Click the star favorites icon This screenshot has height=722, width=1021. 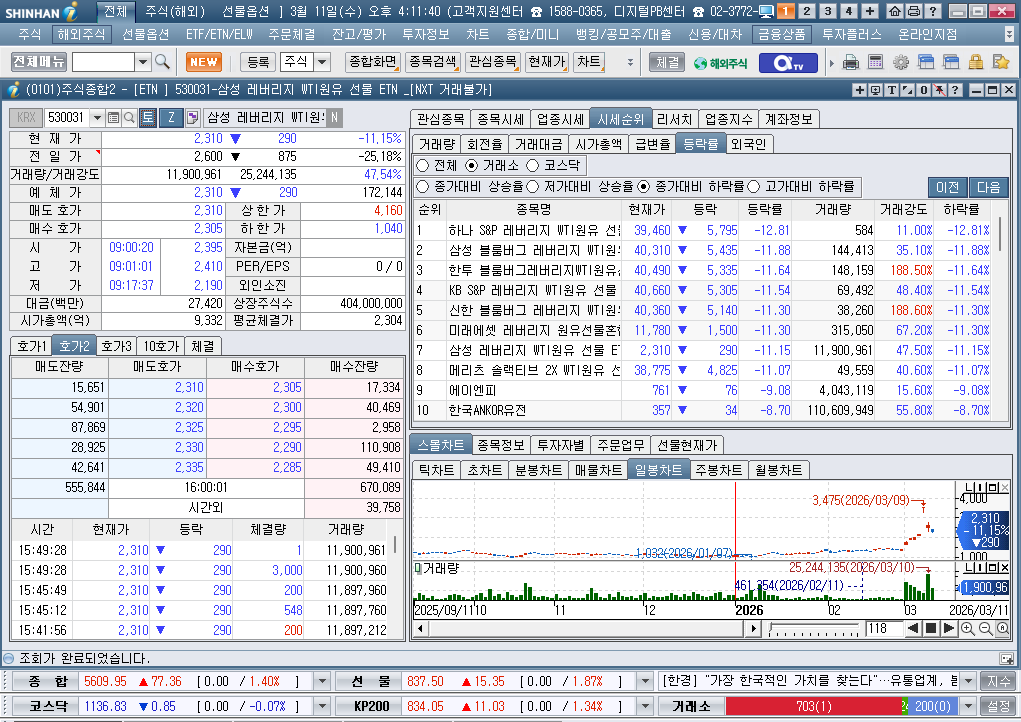point(1001,62)
